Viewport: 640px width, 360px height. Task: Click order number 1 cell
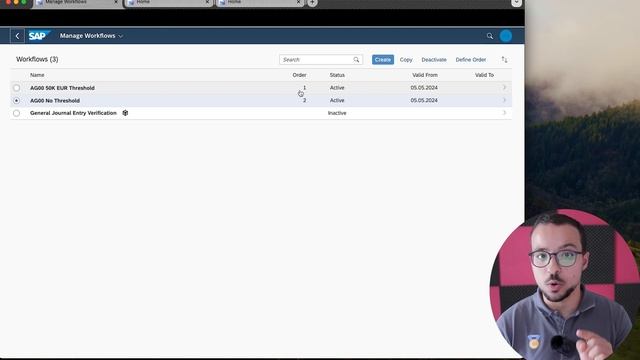tap(304, 87)
